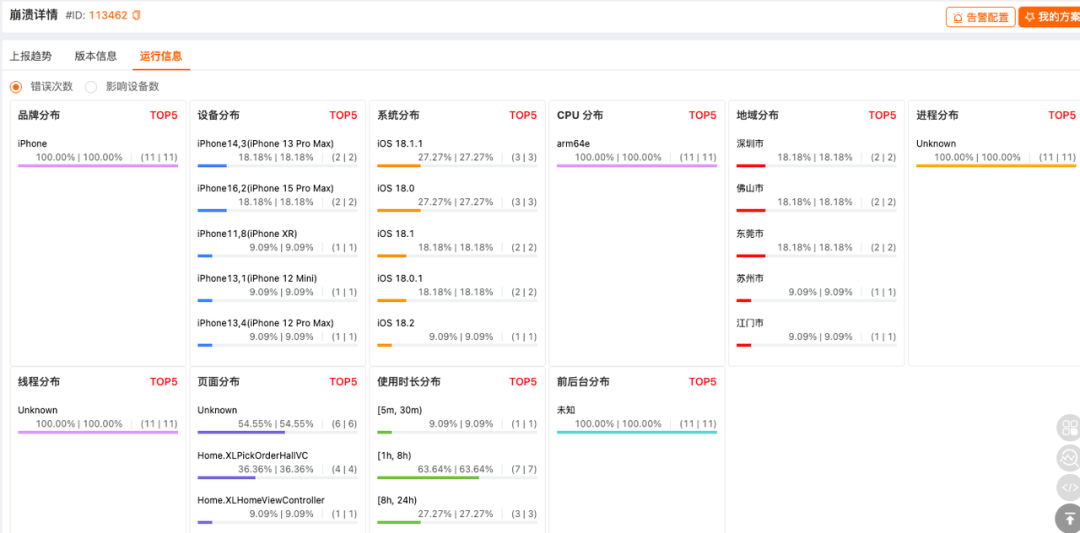Viewport: 1080px width, 533px height.
Task: Click the 使用时长分布 card title
Action: click(409, 382)
